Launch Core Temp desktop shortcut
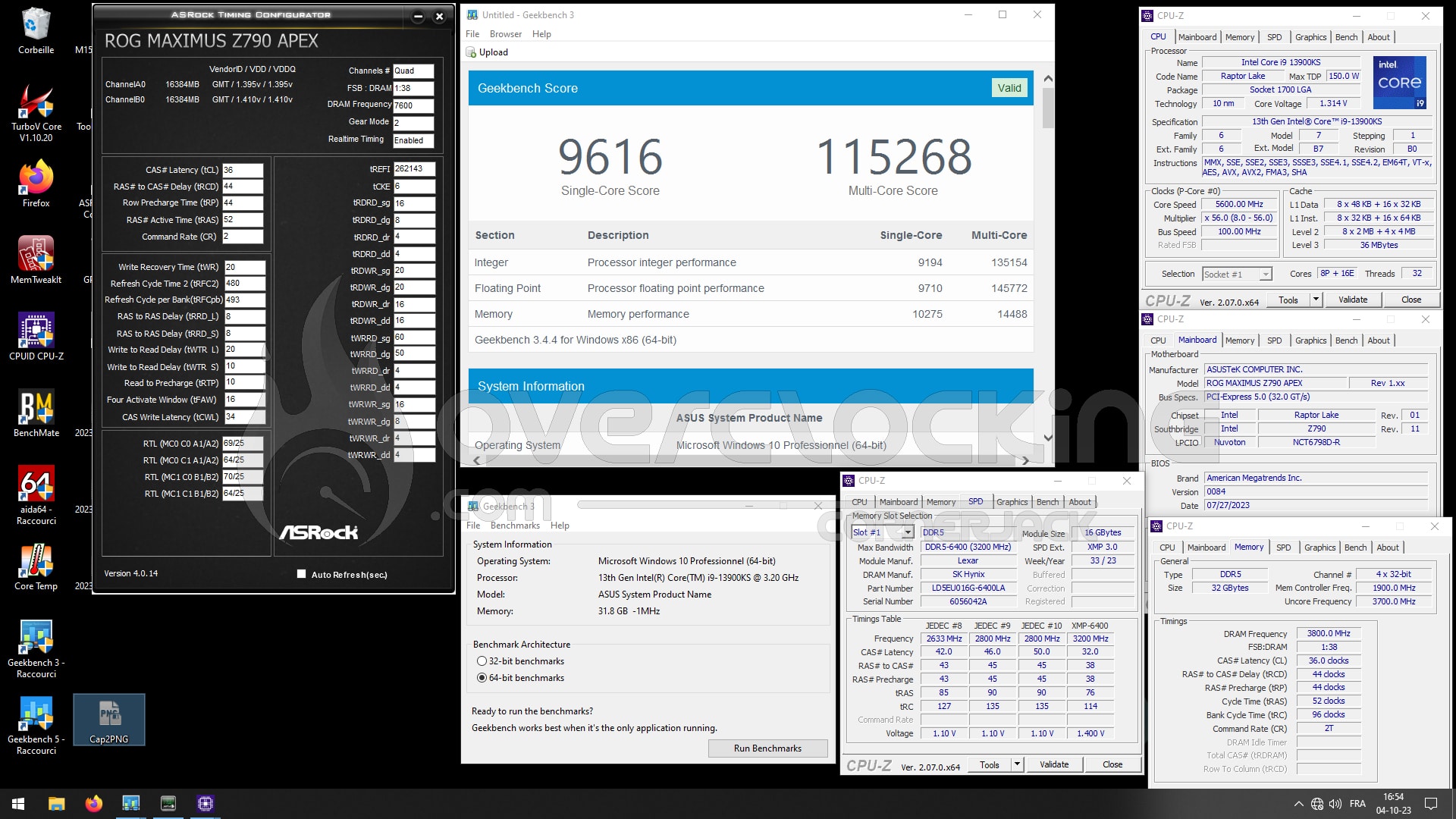Screen dimensions: 1456x819 coord(36,567)
